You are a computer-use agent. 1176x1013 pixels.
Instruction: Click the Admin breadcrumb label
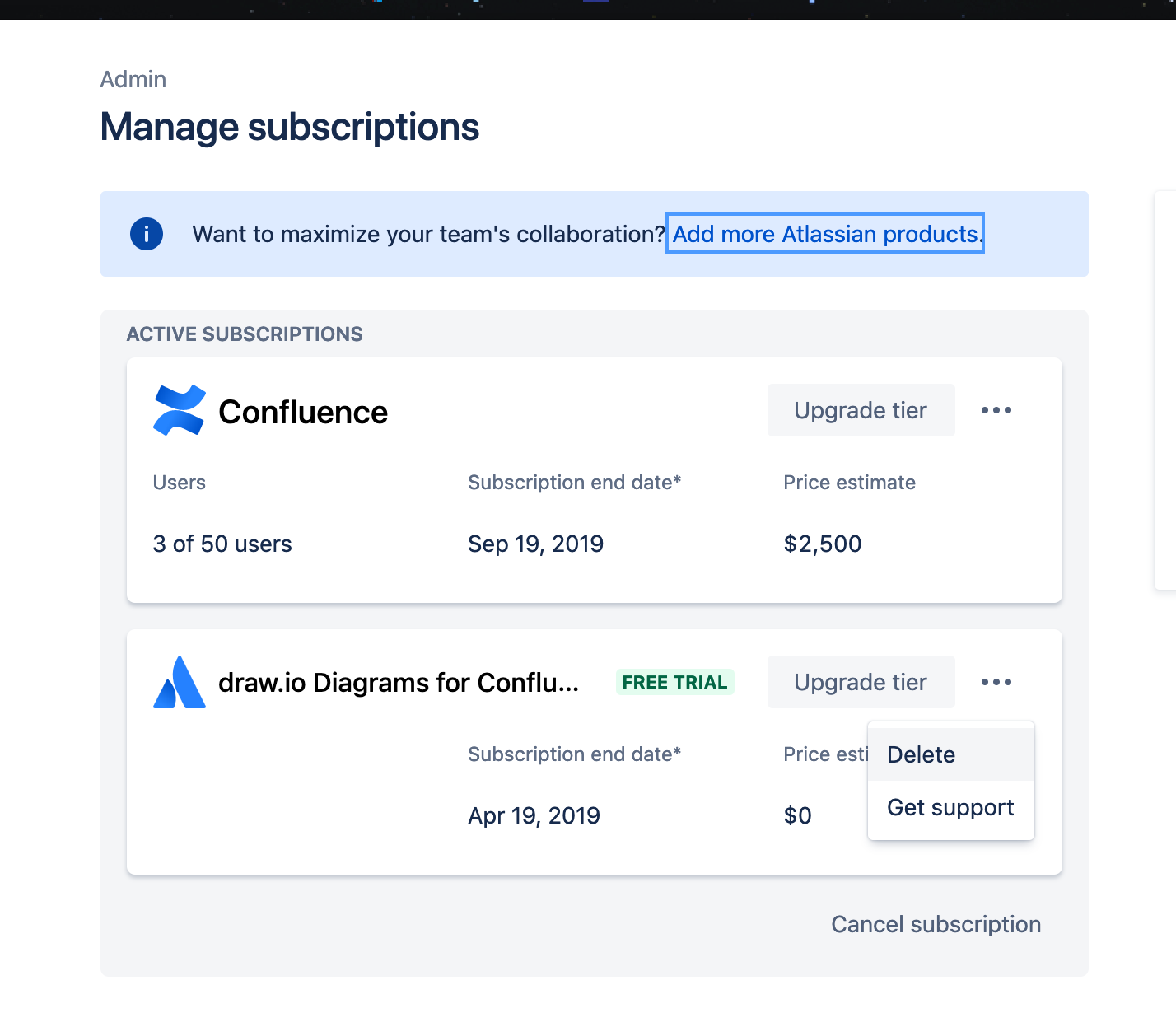[x=133, y=79]
